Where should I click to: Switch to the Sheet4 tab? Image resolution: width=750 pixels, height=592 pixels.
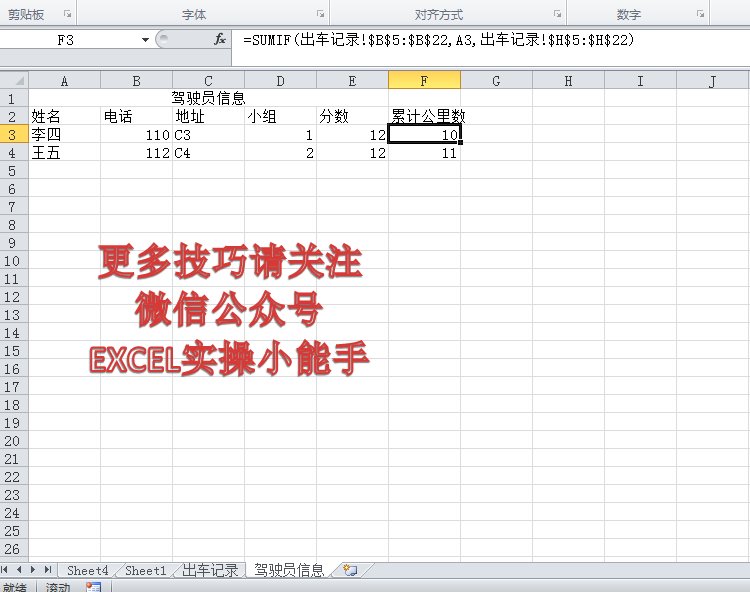(x=88, y=570)
